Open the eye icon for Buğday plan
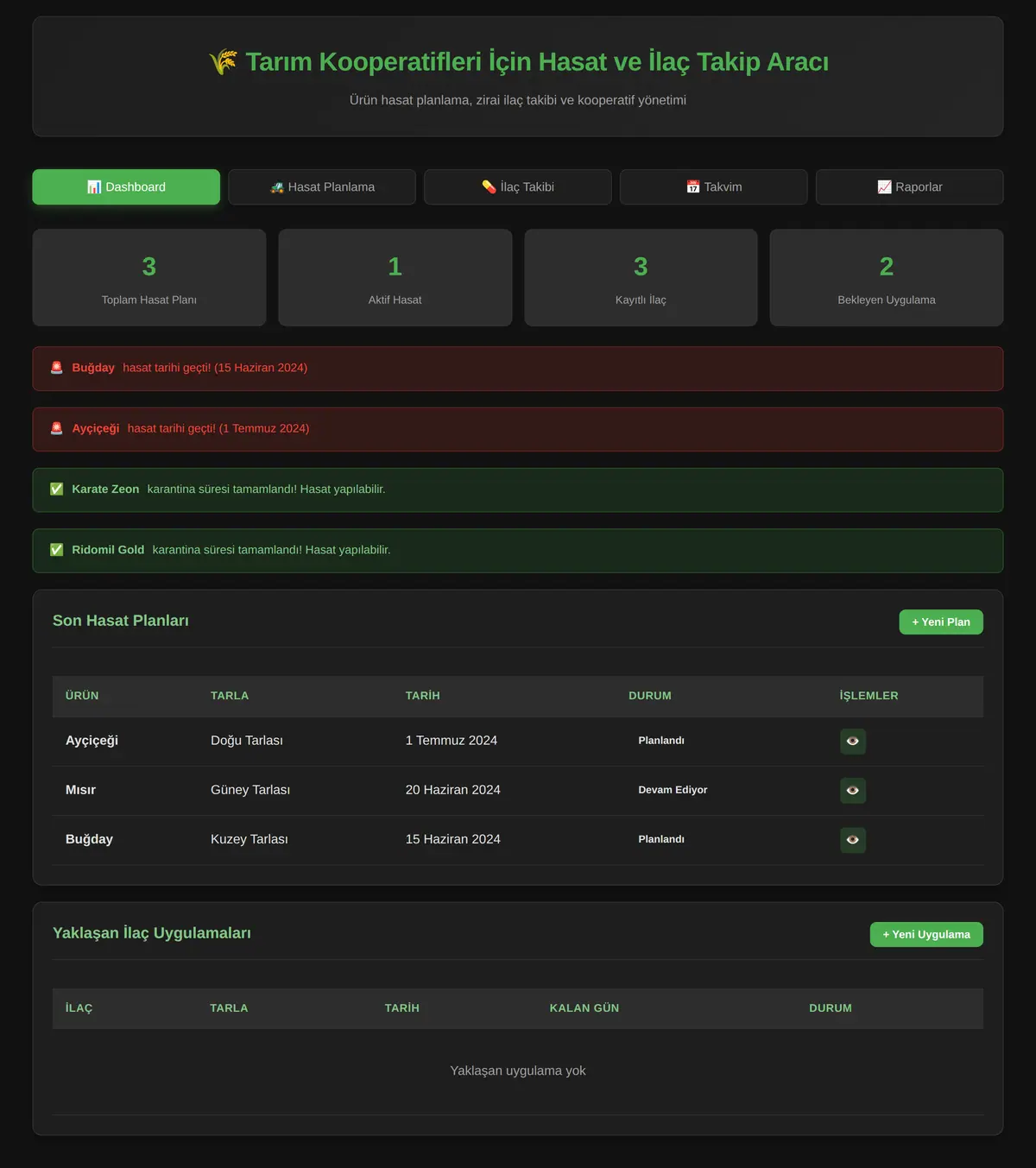Viewport: 1036px width, 1168px height. click(x=853, y=840)
